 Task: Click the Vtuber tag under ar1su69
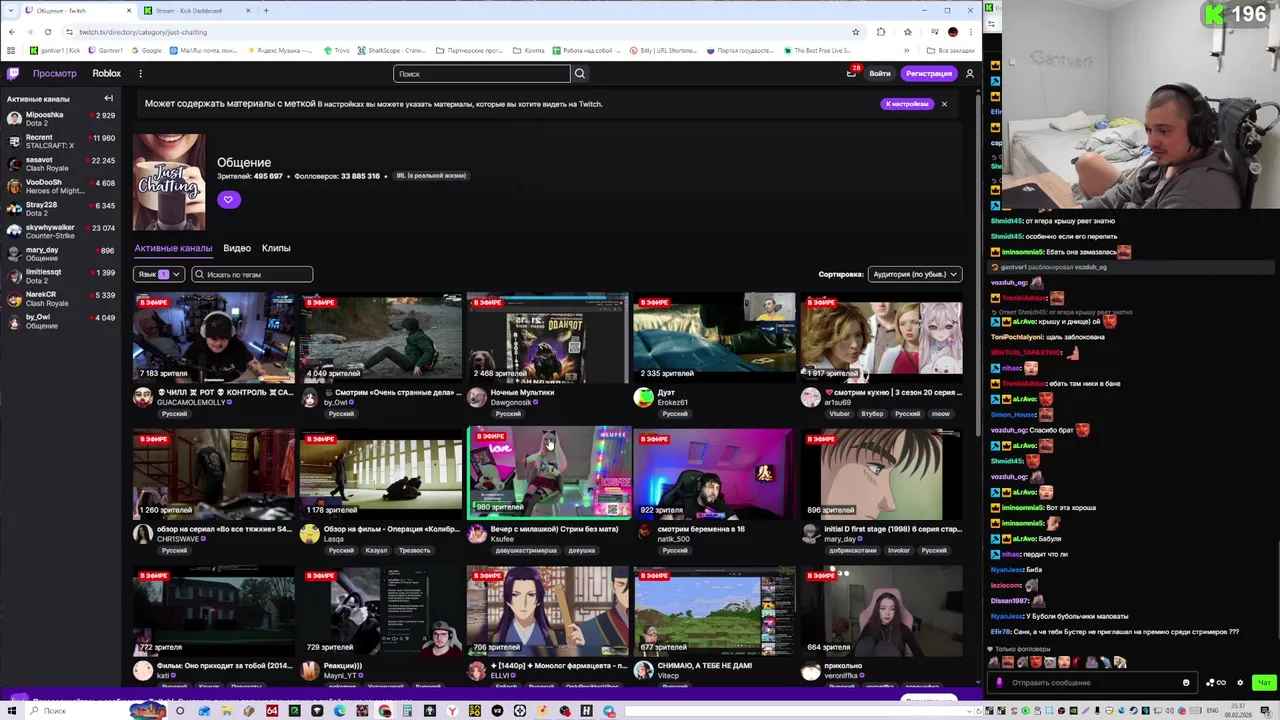tap(839, 414)
